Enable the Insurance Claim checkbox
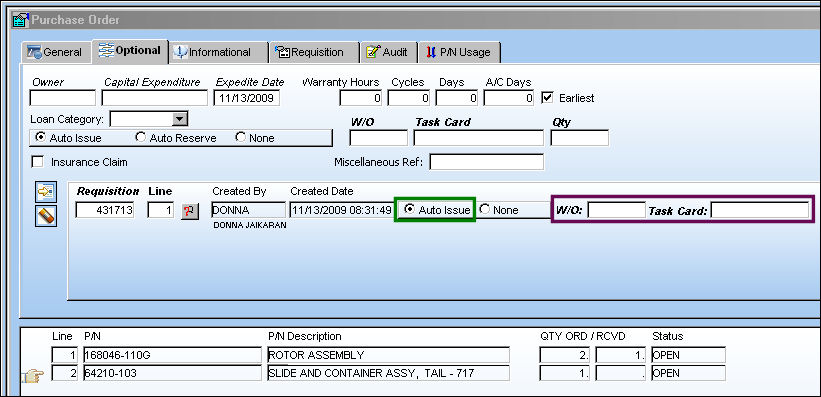Screen dimensions: 821x397 coord(37,162)
